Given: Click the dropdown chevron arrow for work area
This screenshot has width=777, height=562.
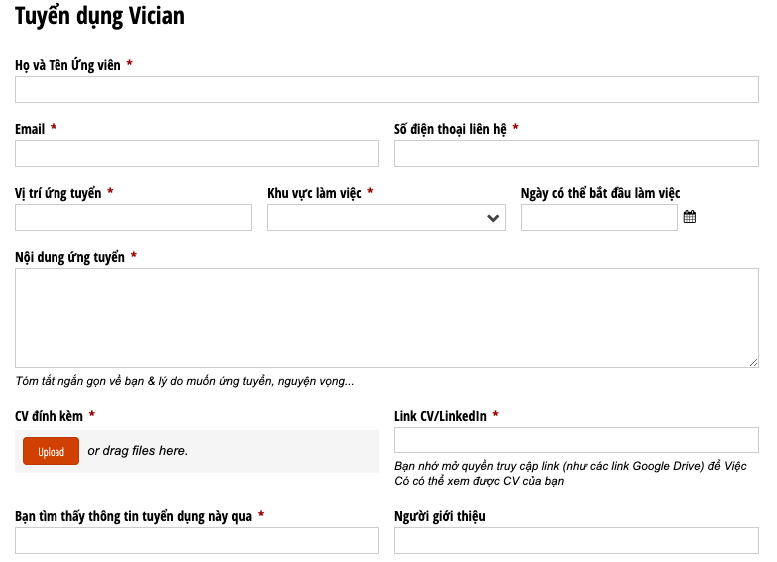Looking at the screenshot, I should (493, 218).
